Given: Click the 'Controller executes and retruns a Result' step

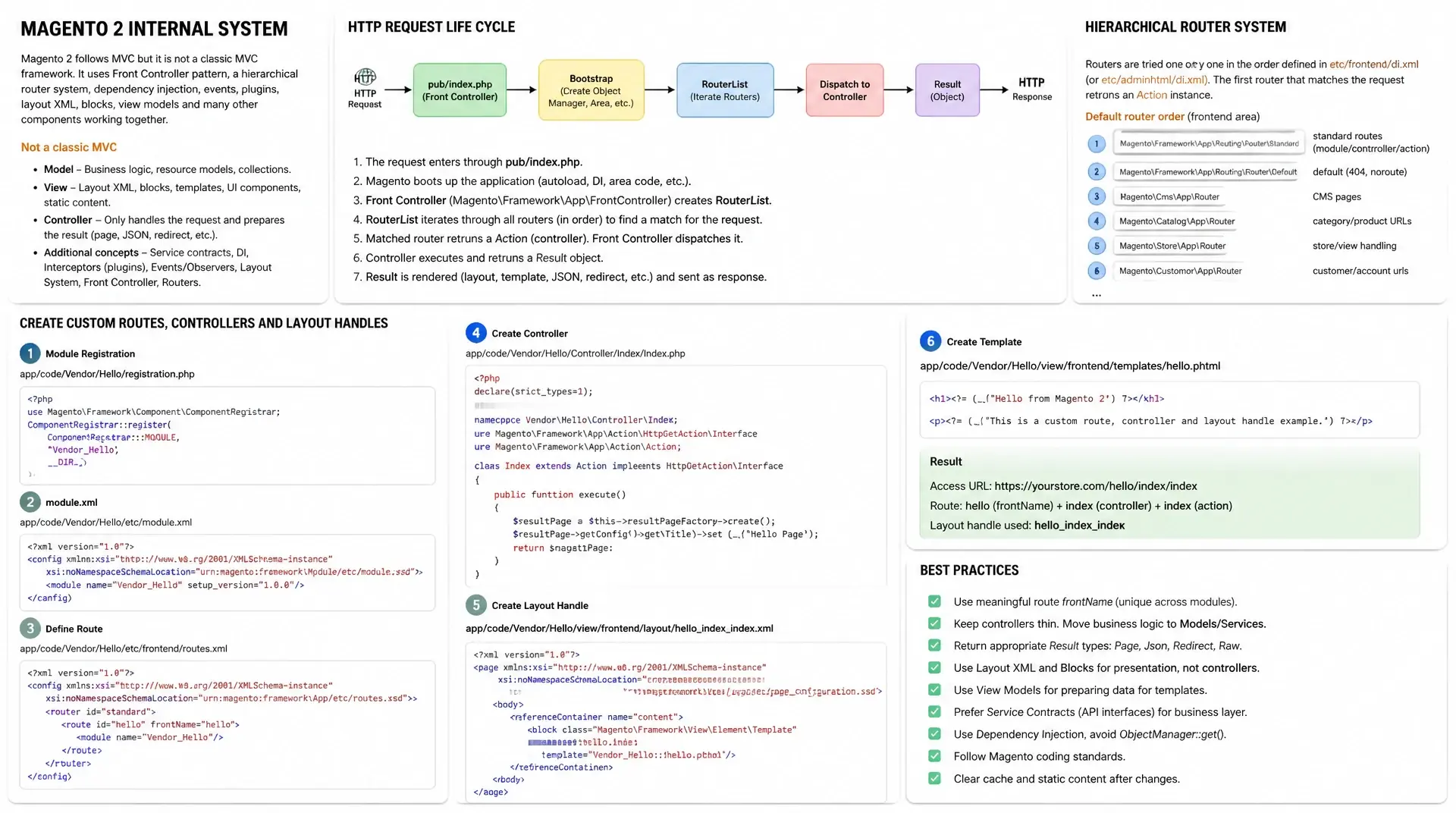Looking at the screenshot, I should [x=478, y=258].
